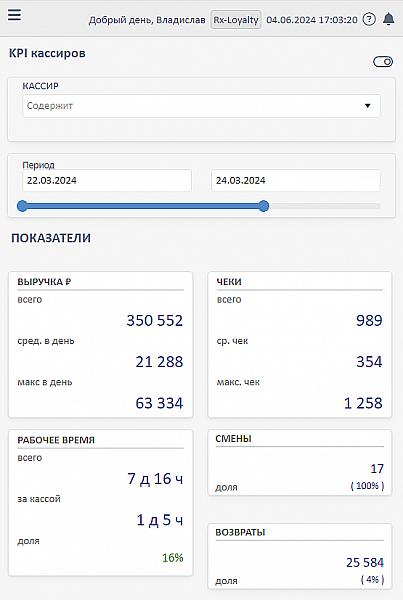Click the 'макс. чек' label
Screen dimensions: 403x600
click(238, 382)
